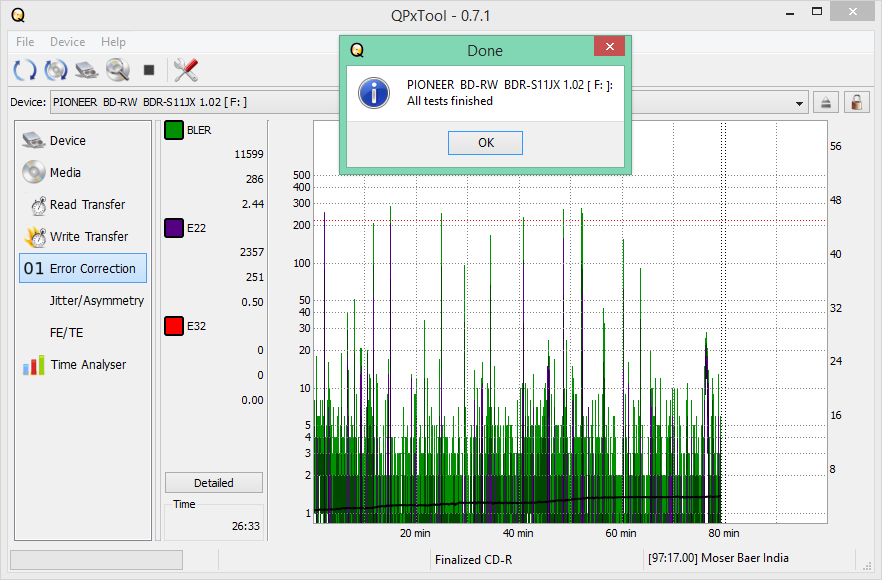This screenshot has height=580, width=882.
Task: Open Time Analyser in the sidebar
Action: point(83,365)
